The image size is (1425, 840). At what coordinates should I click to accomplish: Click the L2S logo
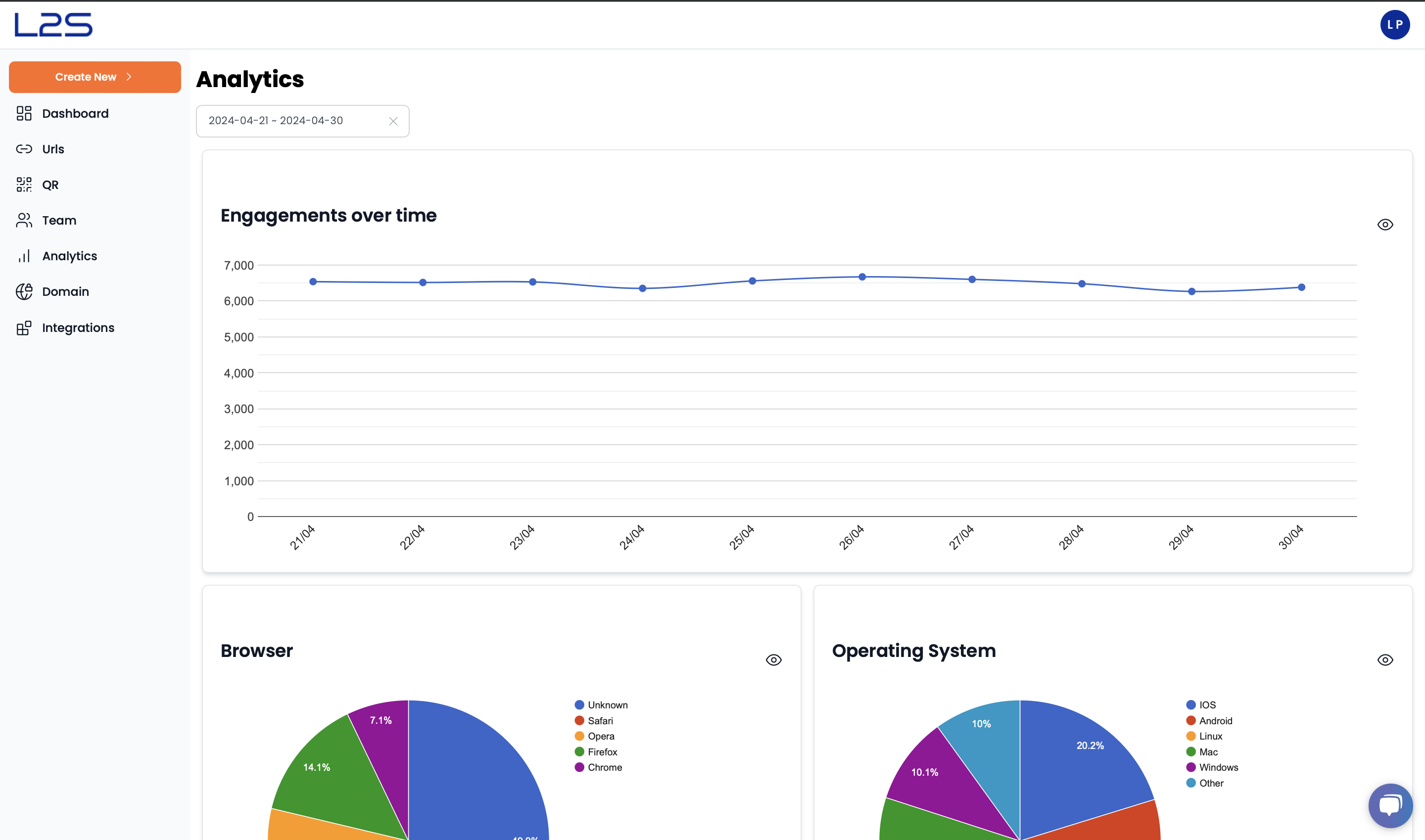pos(53,25)
